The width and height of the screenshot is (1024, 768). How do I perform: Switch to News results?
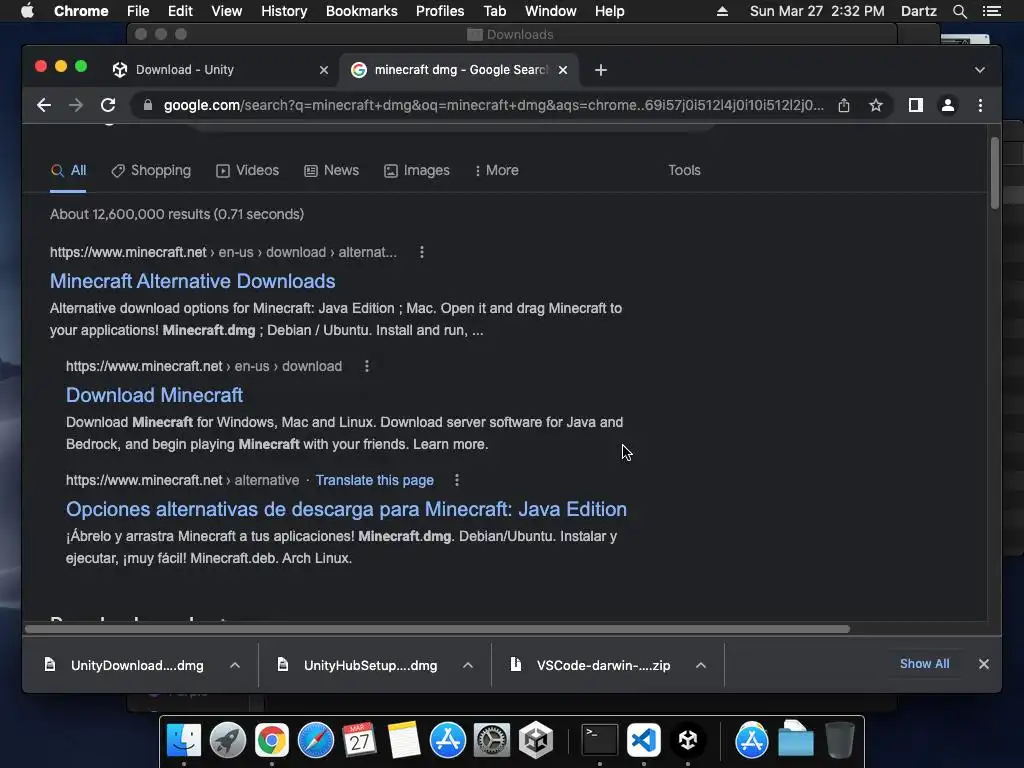pyautogui.click(x=332, y=170)
